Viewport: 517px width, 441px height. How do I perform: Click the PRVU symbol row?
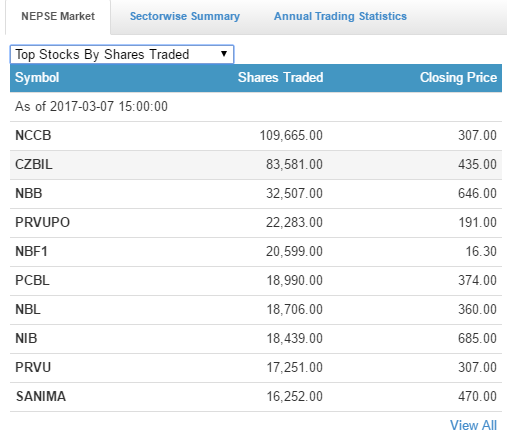[x=256, y=368]
